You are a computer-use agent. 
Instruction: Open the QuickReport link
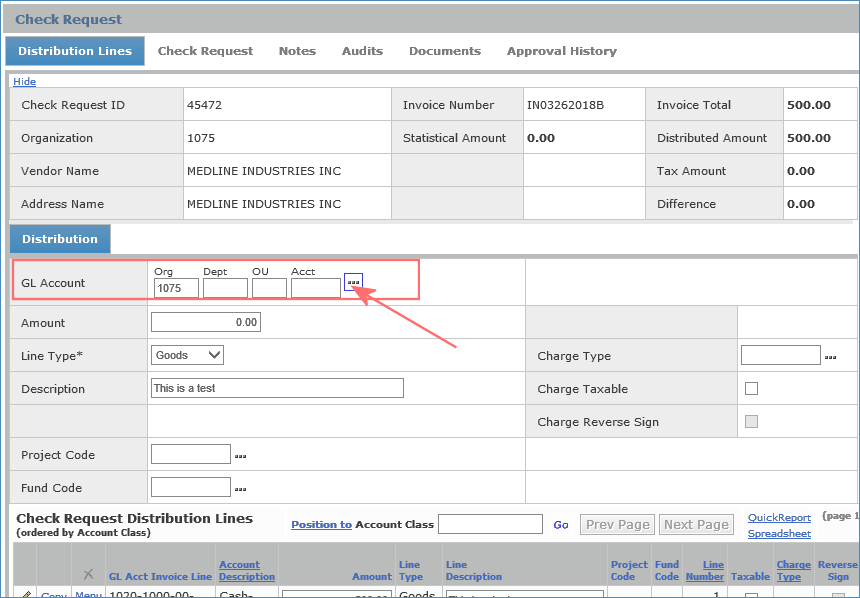(x=779, y=518)
